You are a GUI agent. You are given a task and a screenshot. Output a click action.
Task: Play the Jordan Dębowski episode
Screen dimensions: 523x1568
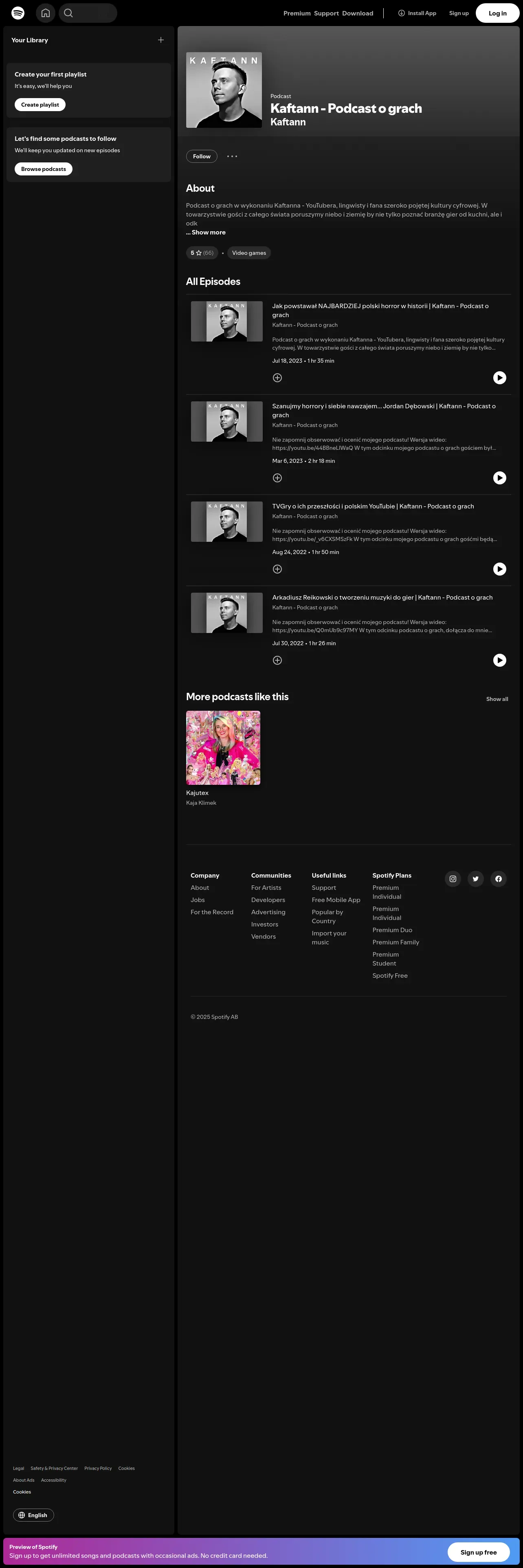[499, 478]
